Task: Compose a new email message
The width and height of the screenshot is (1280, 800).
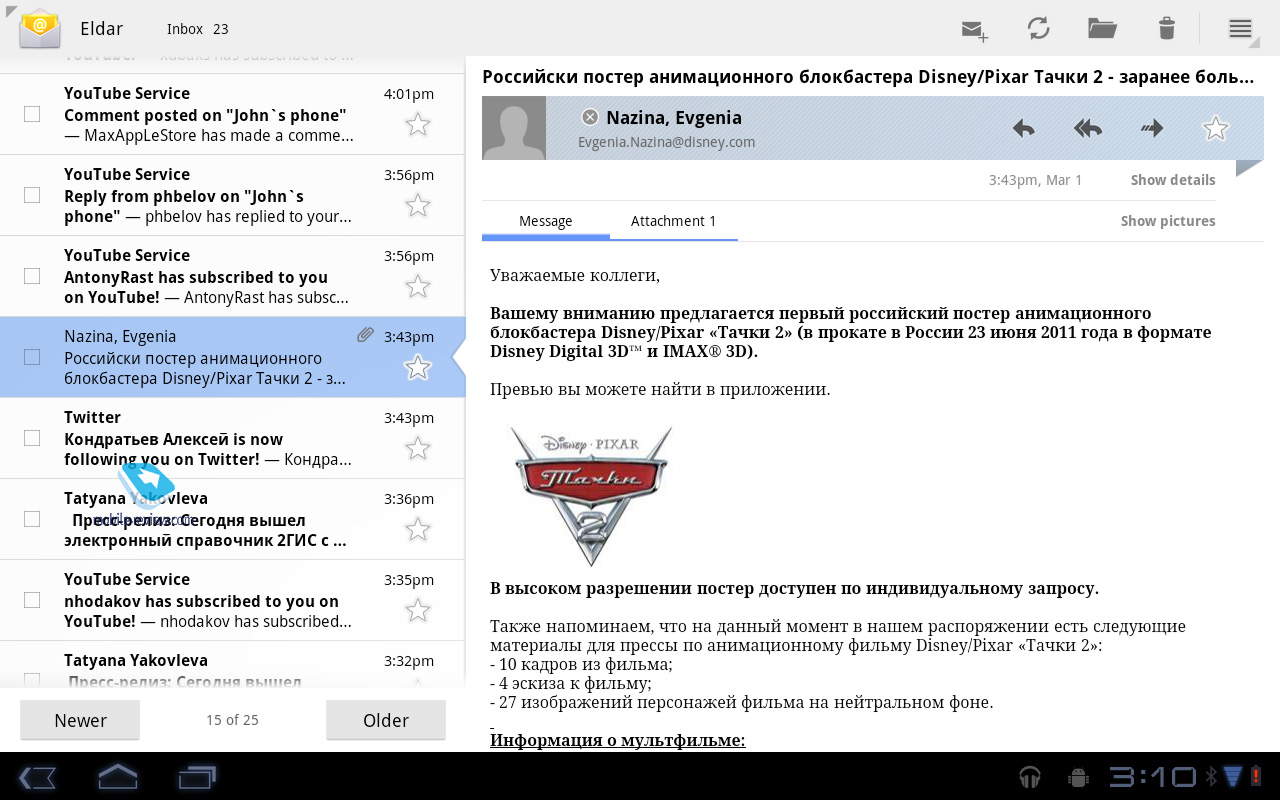Action: point(974,30)
